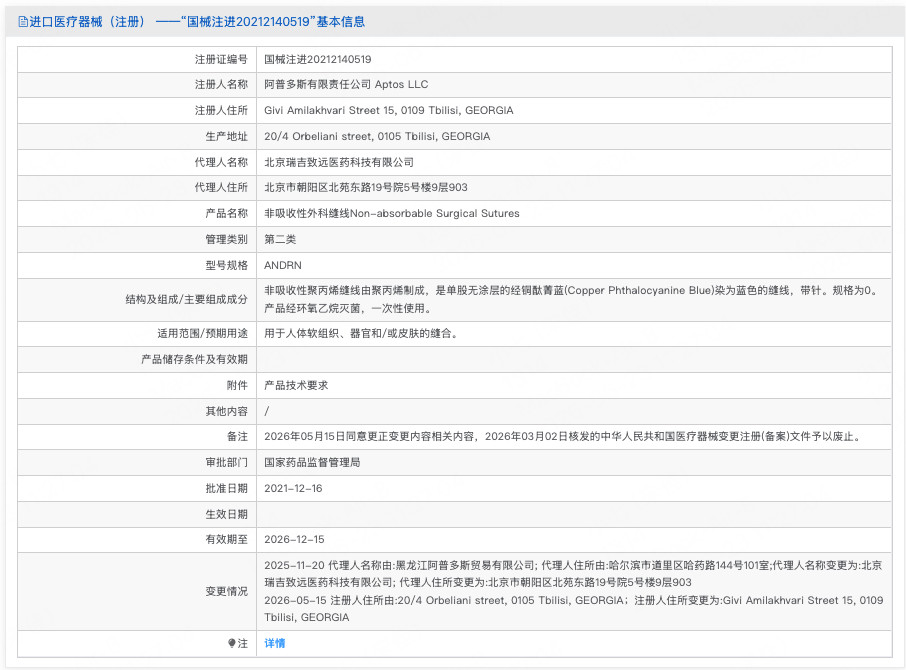The width and height of the screenshot is (906, 670).
Task: Click the 代理人住所 label
Action: click(221, 187)
